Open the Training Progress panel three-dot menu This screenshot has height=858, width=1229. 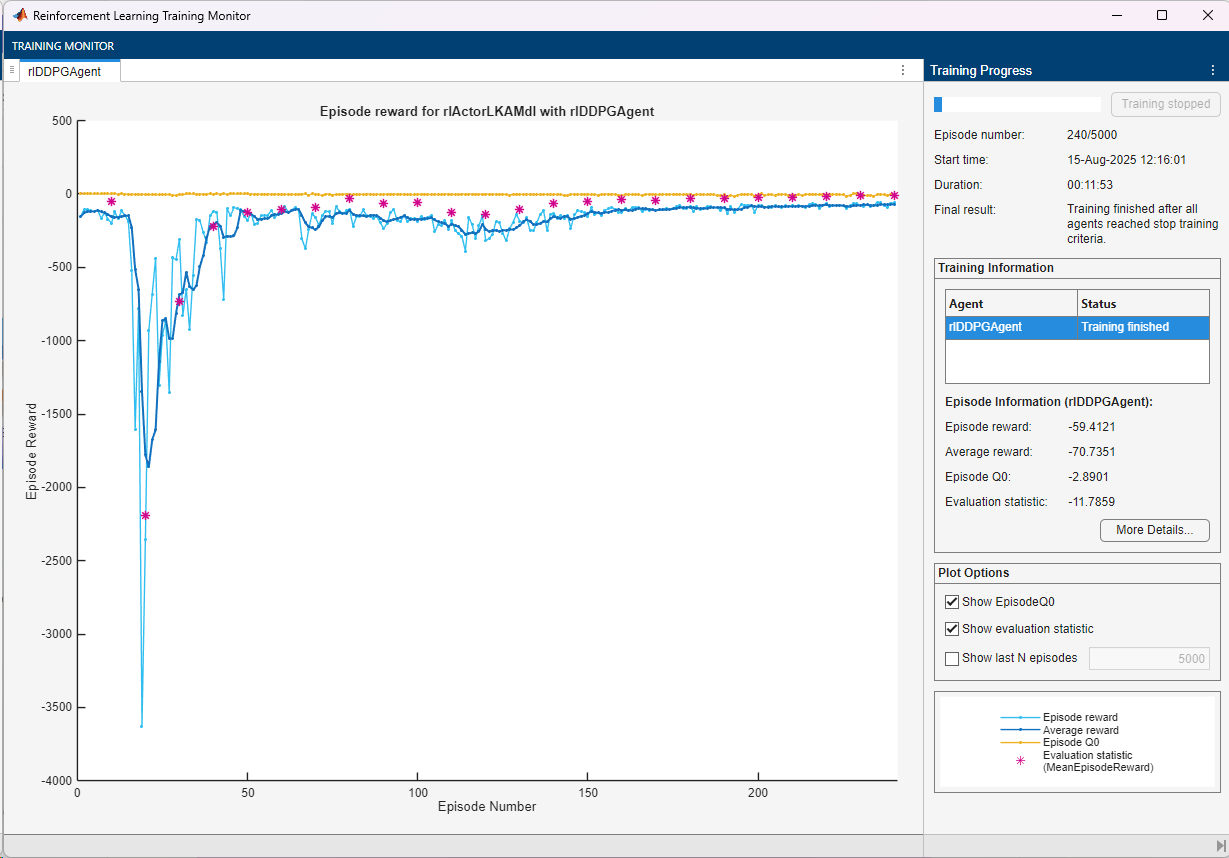click(x=1213, y=70)
